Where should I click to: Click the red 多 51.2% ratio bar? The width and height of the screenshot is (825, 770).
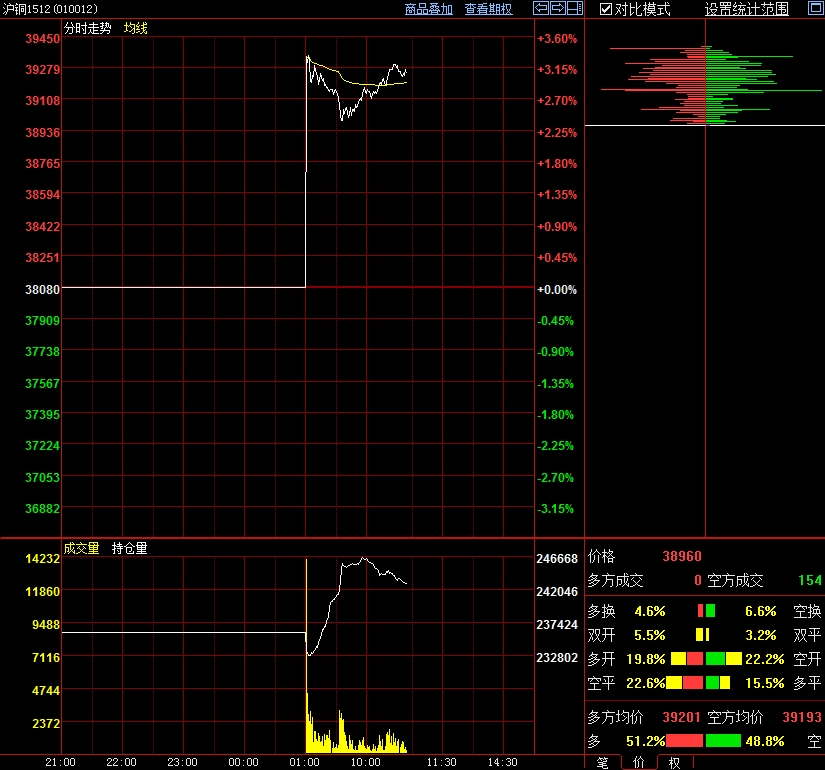(684, 741)
